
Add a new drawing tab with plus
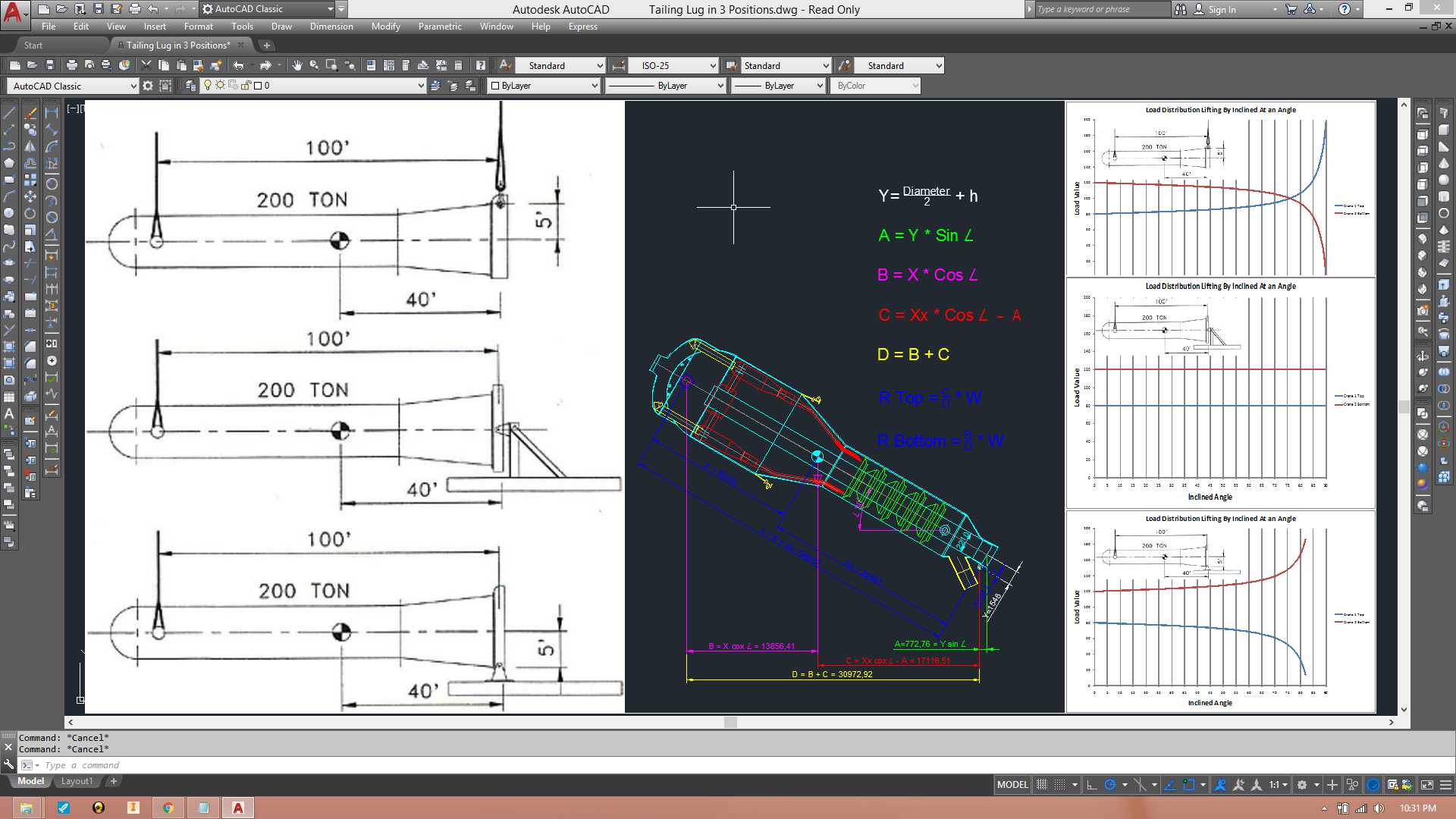266,45
